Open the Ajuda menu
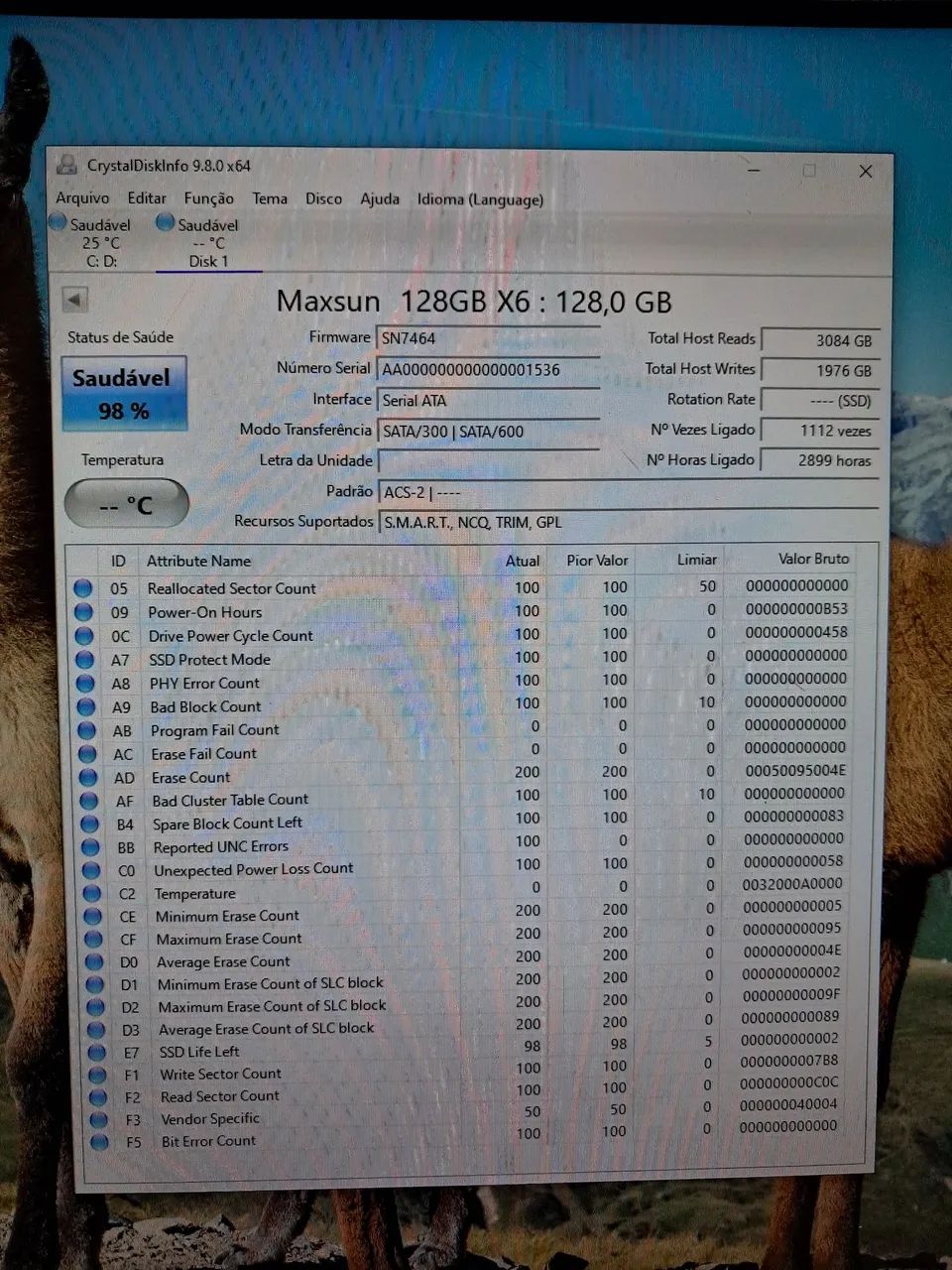The image size is (952, 1270). 380,198
